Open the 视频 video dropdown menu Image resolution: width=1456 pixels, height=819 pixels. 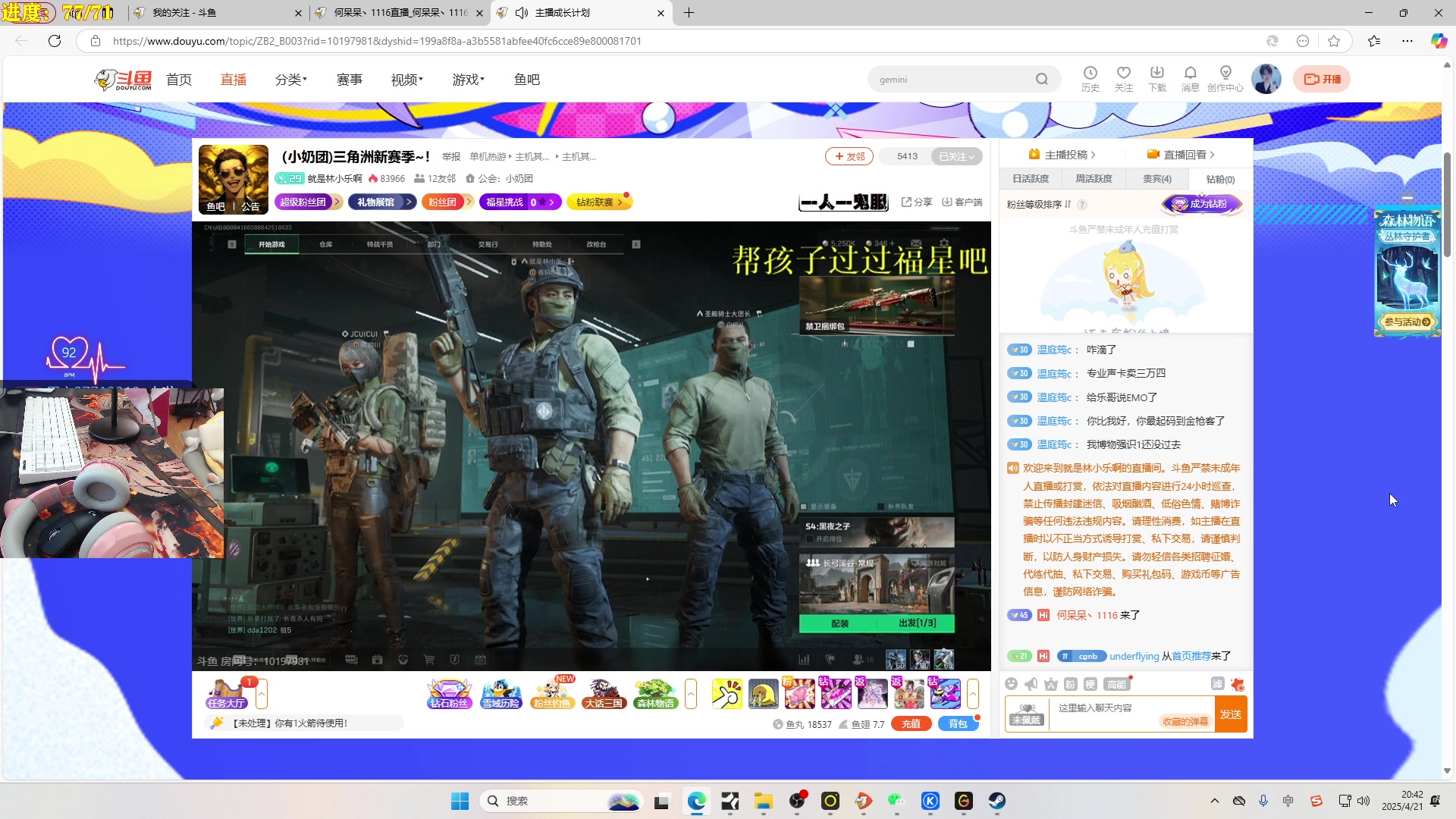click(407, 80)
